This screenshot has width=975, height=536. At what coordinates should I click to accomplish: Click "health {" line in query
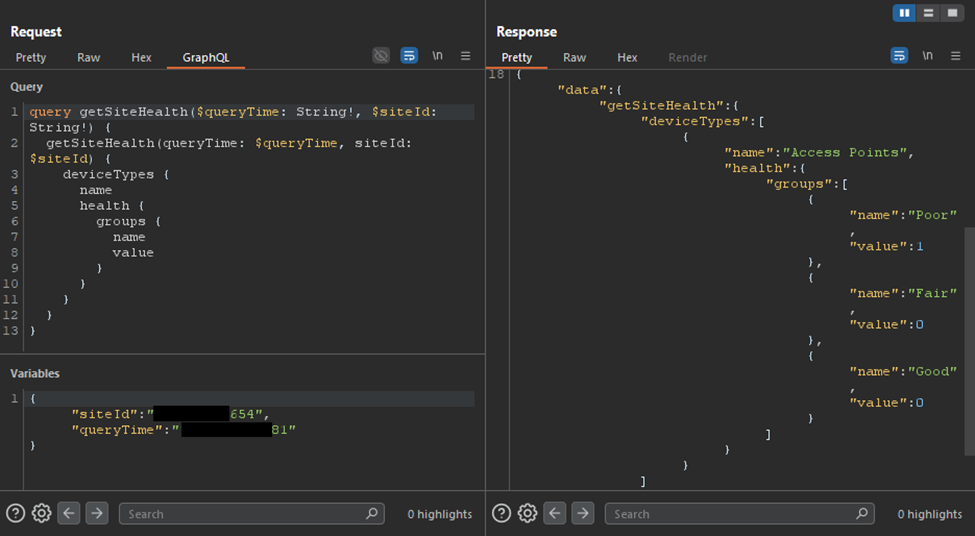click(x=112, y=206)
